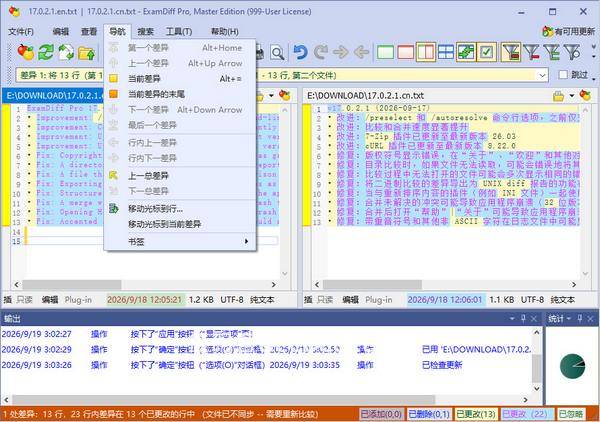Open right pane file folder icon
Image resolution: width=600 pixels, height=422 pixels.
559,96
